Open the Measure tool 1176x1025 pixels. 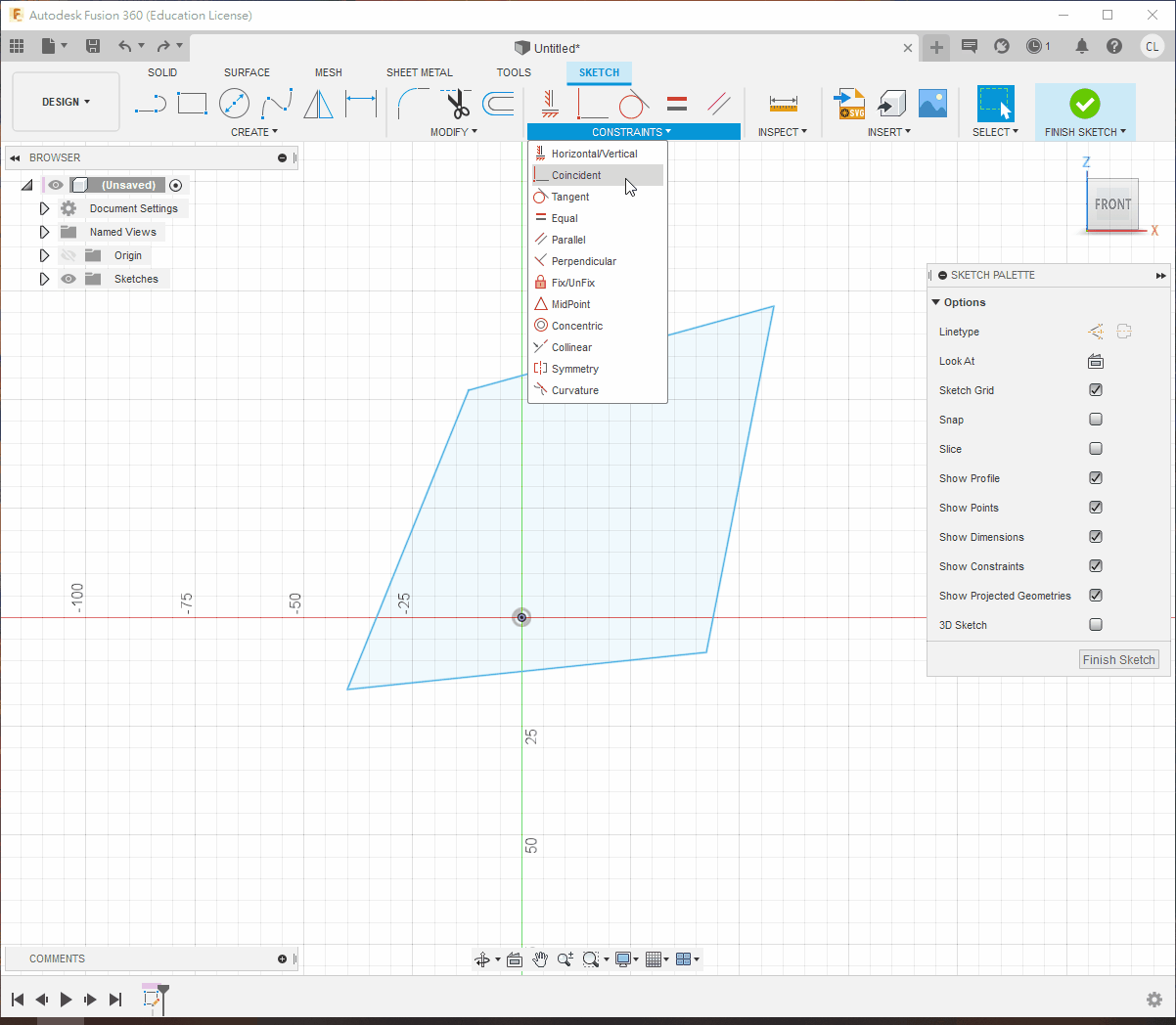783,104
